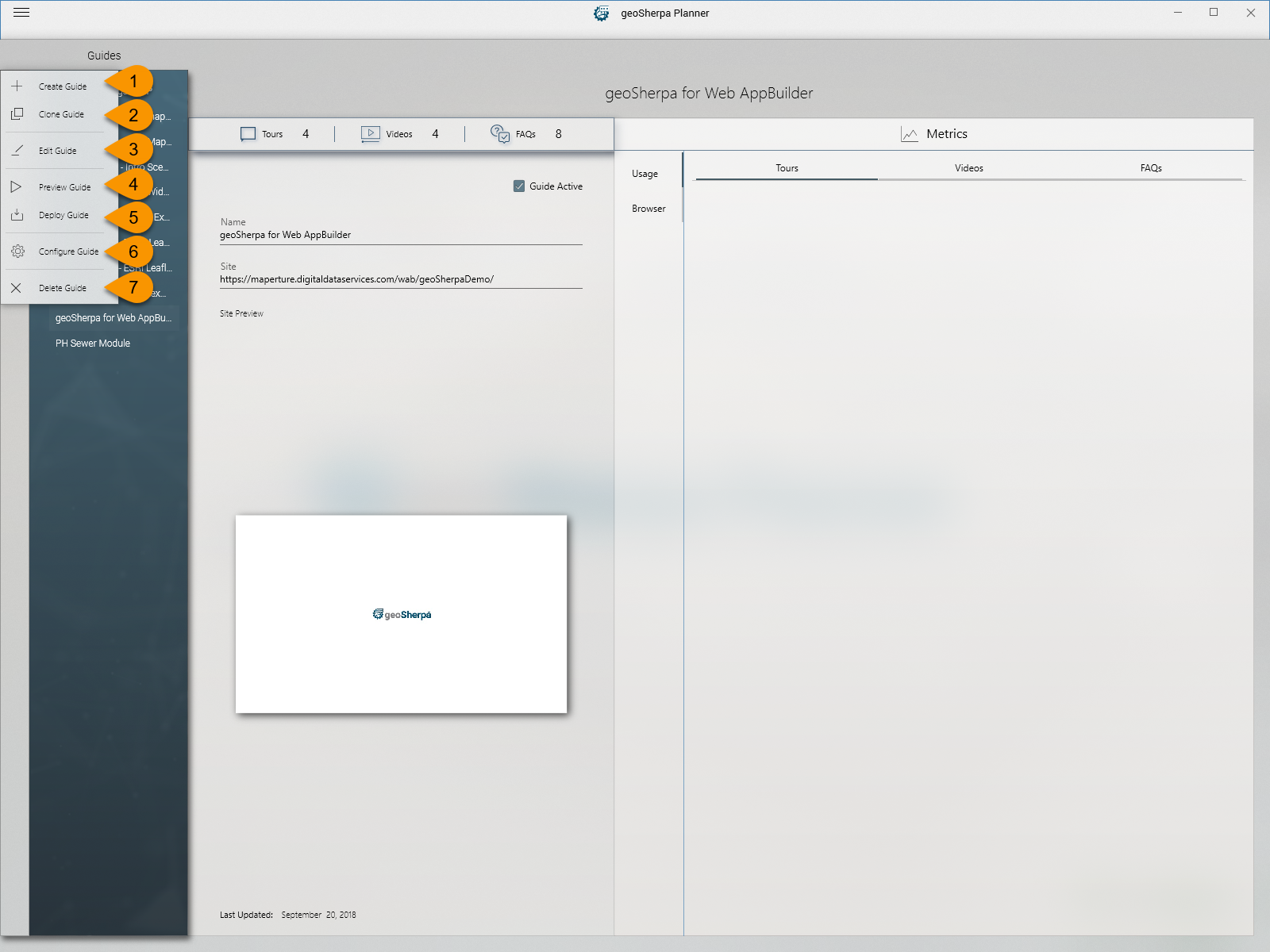Click the Name input field
This screenshot has width=1270, height=952.
401,235
